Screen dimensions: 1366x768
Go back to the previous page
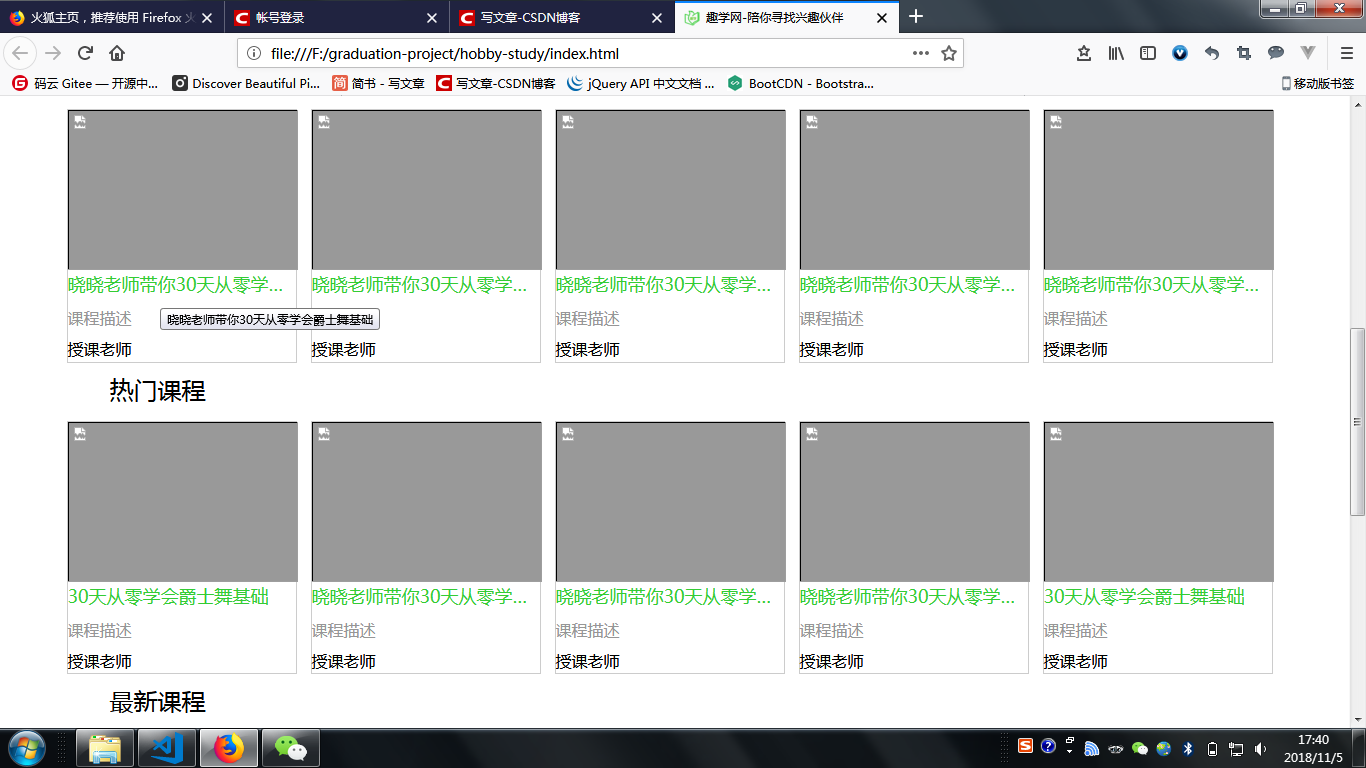click(x=21, y=53)
